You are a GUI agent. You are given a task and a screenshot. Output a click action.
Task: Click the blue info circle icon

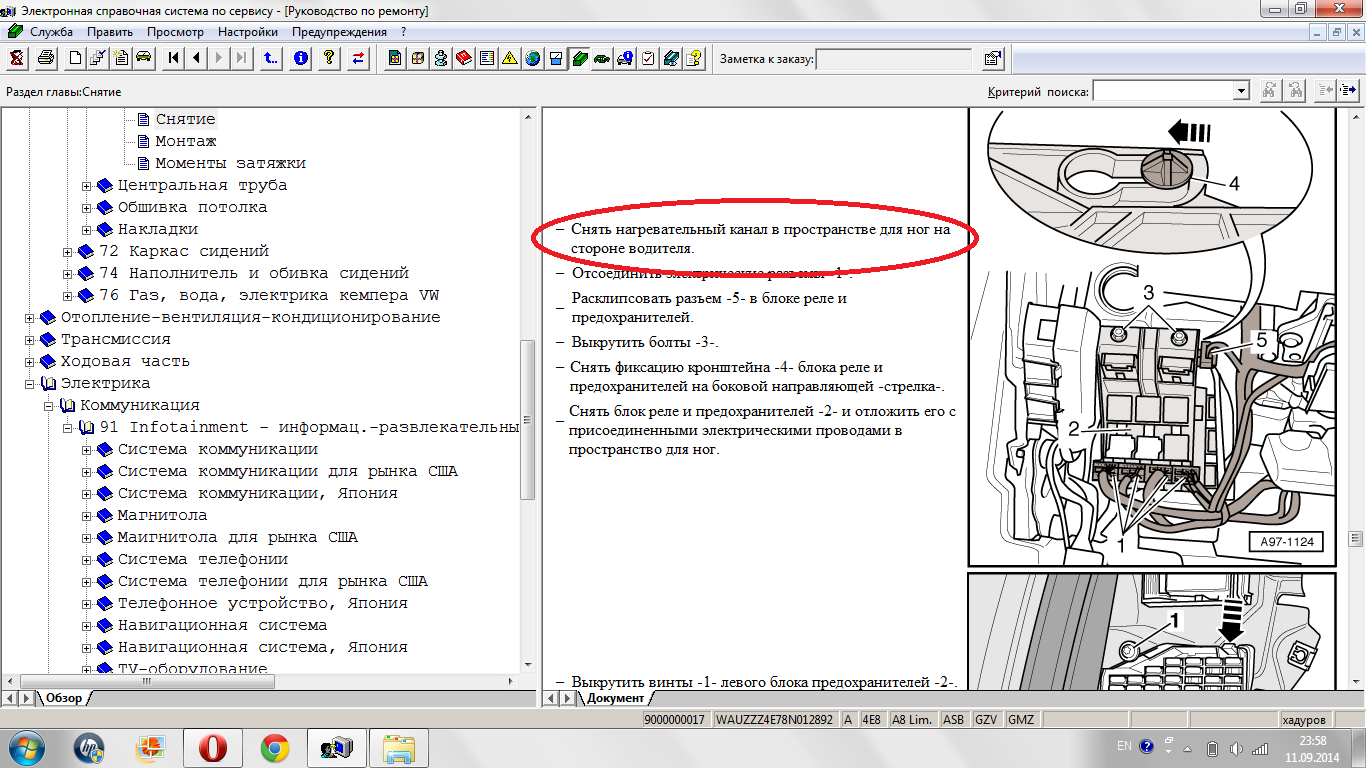(300, 58)
